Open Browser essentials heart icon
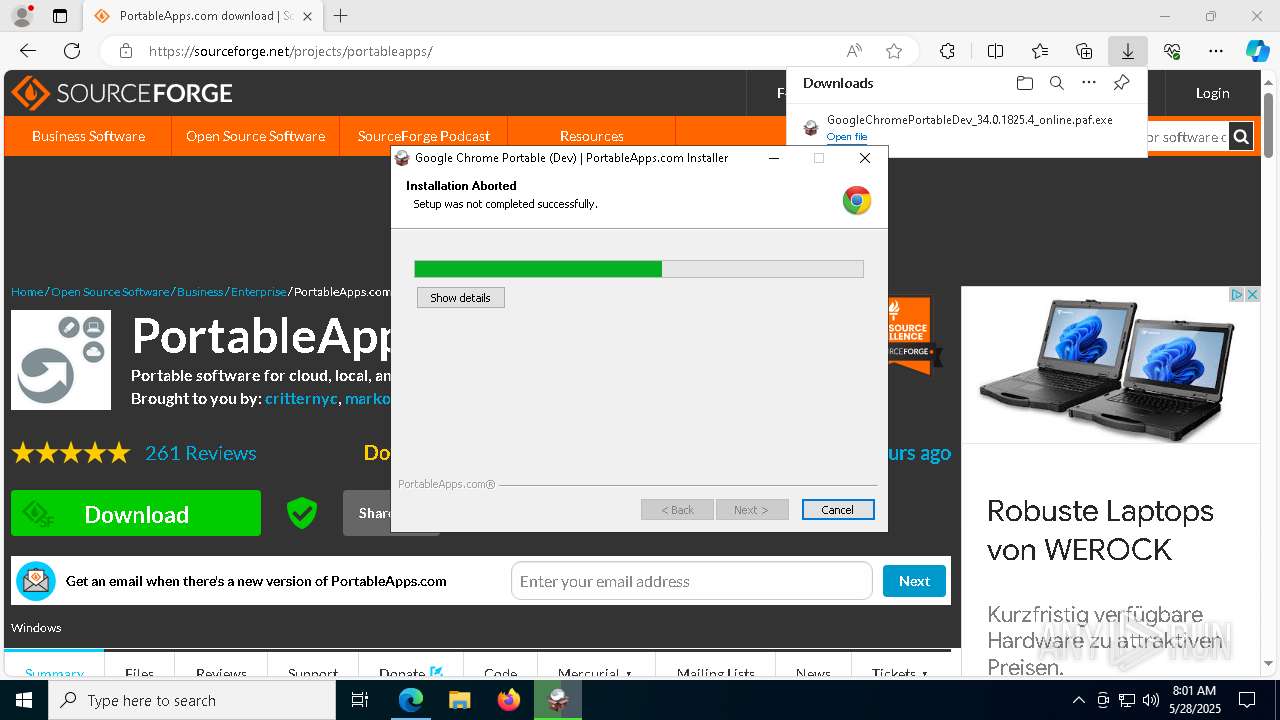Viewport: 1280px width, 720px height. coord(1172,51)
